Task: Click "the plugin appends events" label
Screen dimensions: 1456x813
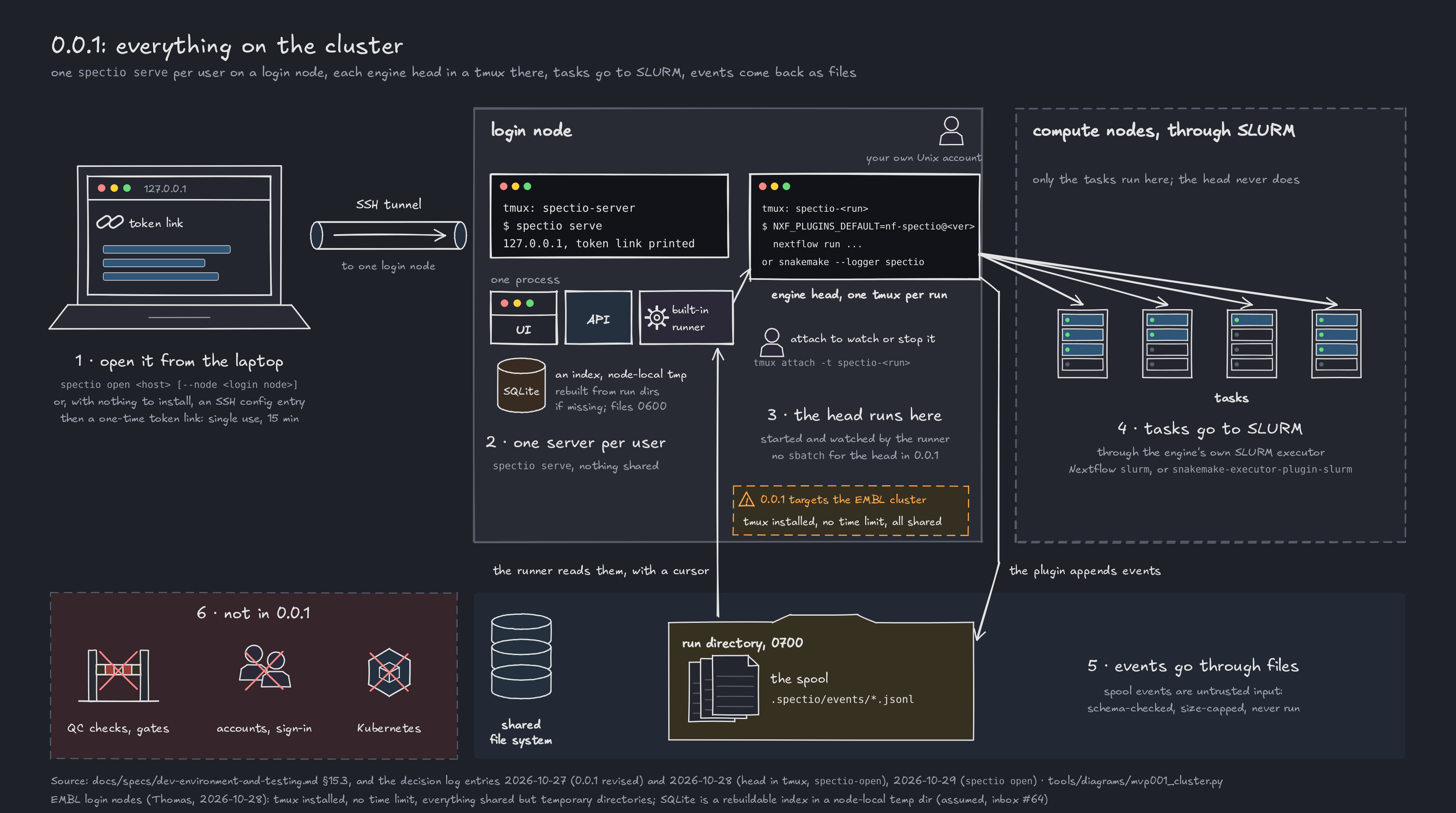Action: click(x=1085, y=570)
